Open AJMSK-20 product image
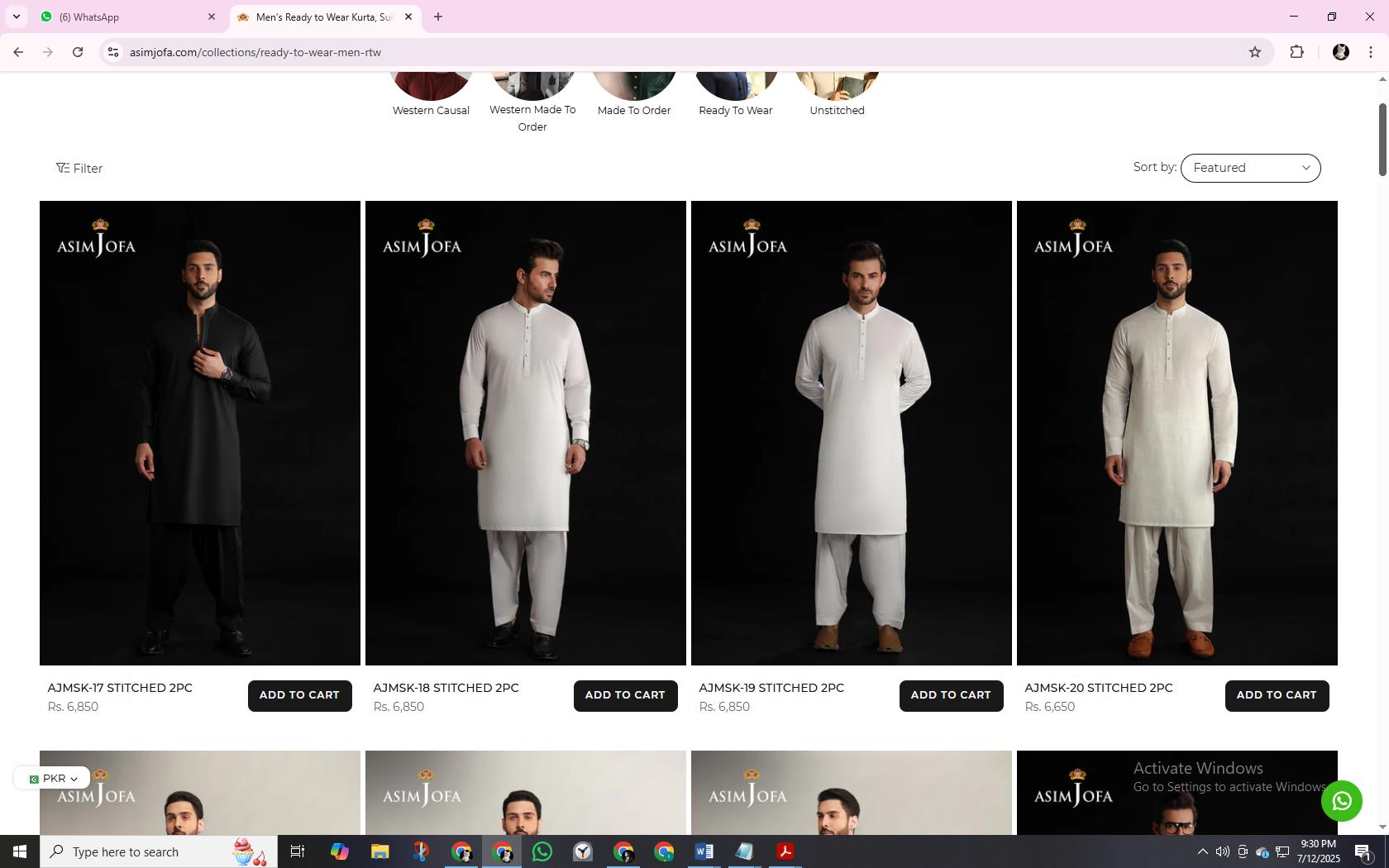1389x868 pixels. (1177, 433)
